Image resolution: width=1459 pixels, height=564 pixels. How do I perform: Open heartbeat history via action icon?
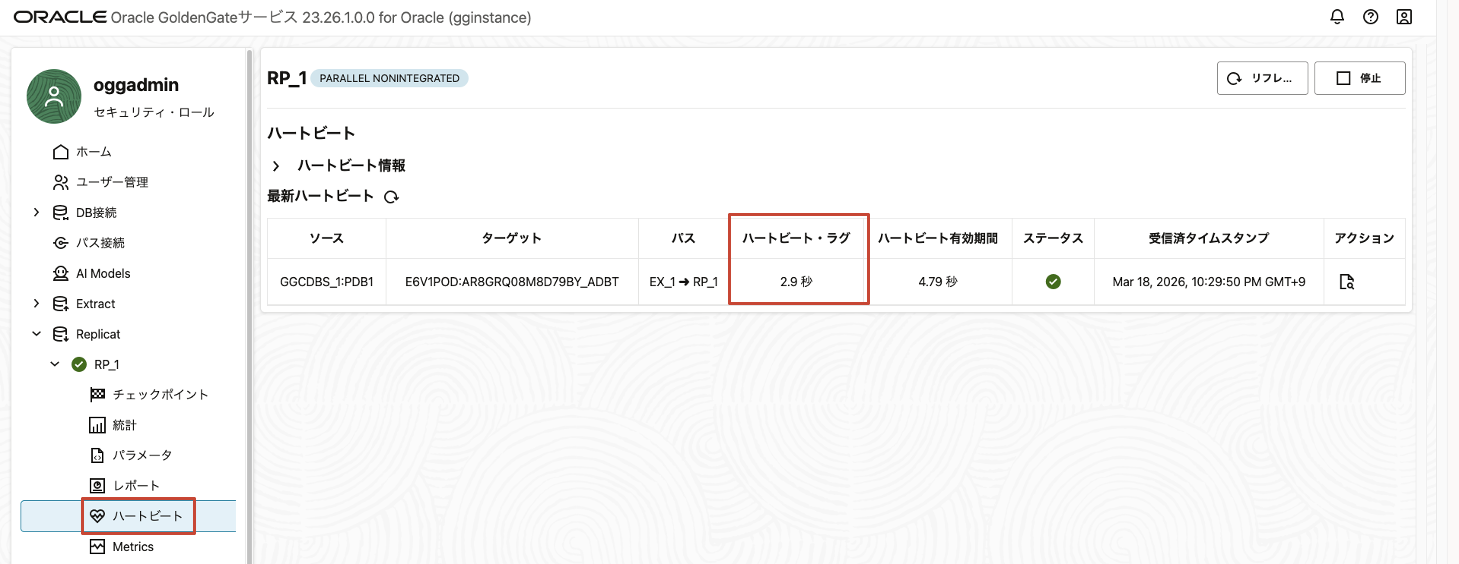(1346, 282)
